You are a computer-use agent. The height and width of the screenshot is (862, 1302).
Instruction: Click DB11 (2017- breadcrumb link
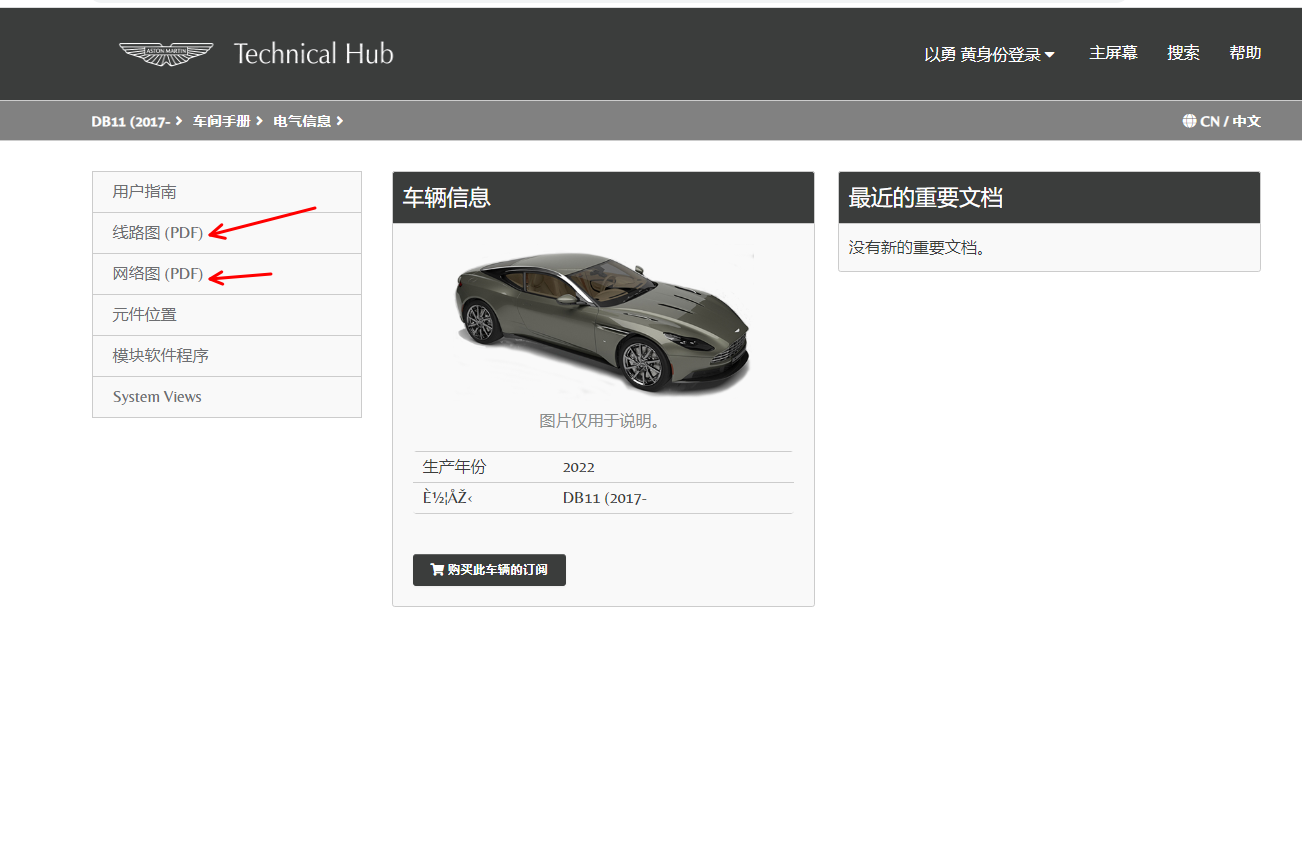tap(130, 121)
